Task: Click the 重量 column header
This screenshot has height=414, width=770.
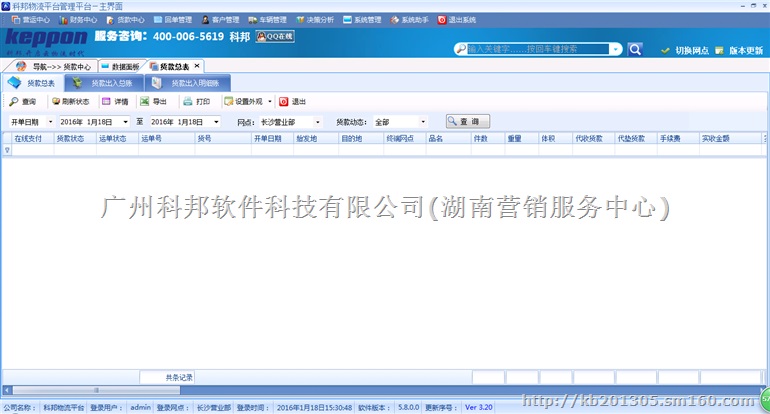Action: pos(522,138)
